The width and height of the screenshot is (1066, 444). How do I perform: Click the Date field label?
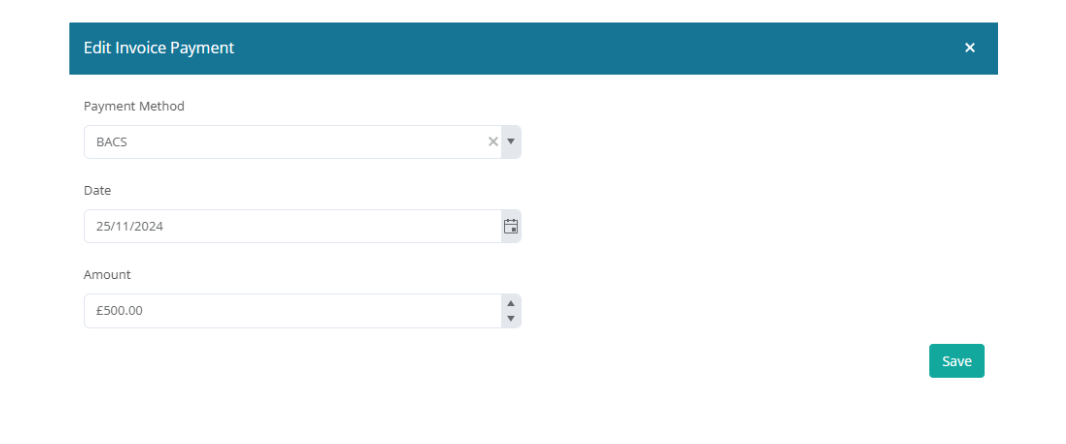(97, 191)
